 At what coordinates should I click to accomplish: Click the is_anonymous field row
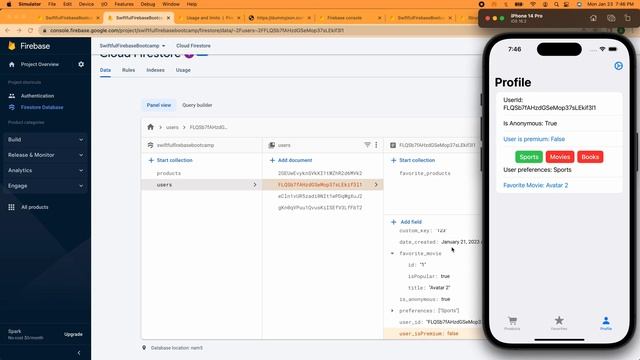424,299
